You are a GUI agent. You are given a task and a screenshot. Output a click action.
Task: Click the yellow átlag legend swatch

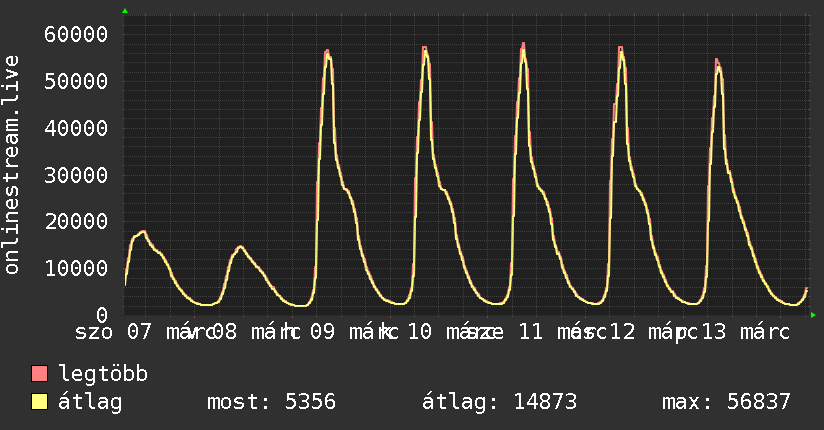(40, 402)
